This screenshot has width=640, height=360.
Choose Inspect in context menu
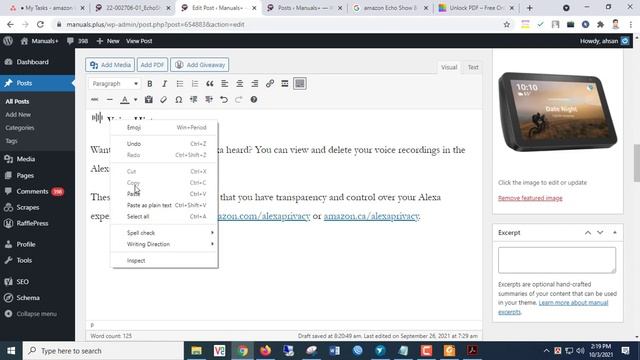tap(164, 260)
